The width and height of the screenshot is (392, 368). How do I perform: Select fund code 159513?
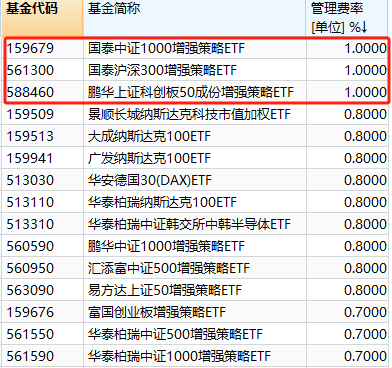pos(30,136)
